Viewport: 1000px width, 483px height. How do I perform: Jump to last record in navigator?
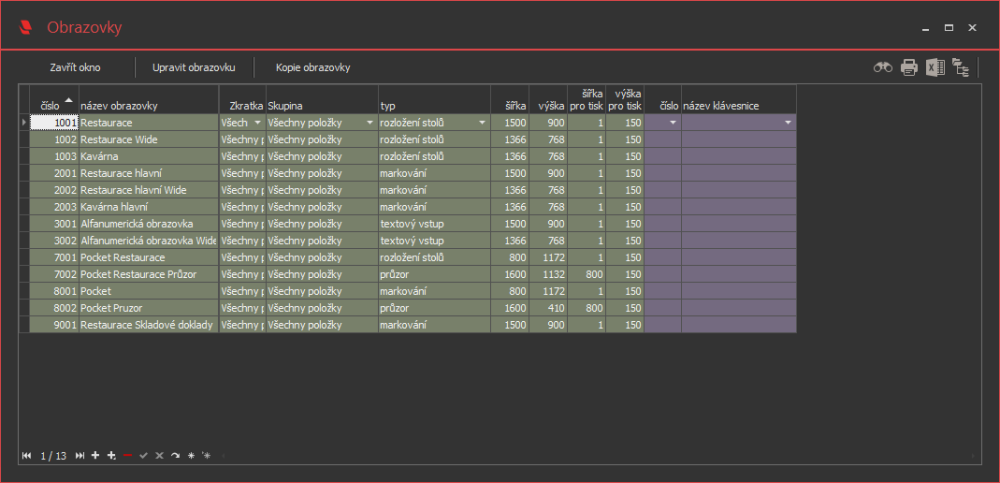pyautogui.click(x=80, y=456)
